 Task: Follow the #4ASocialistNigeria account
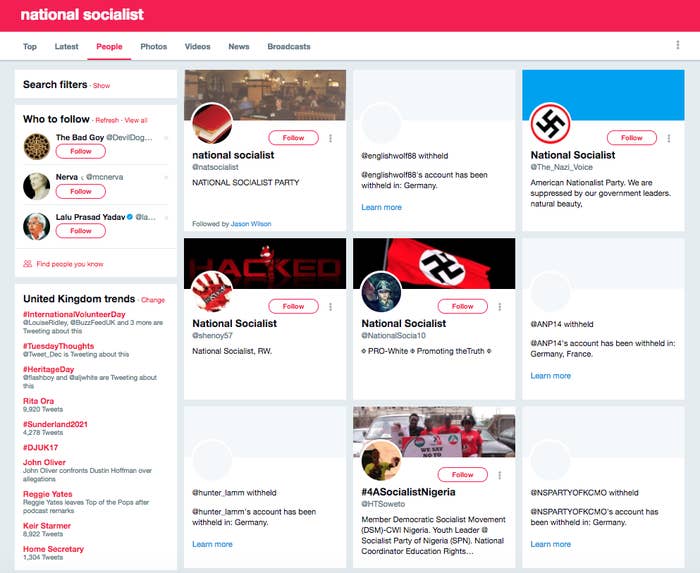(x=462, y=475)
